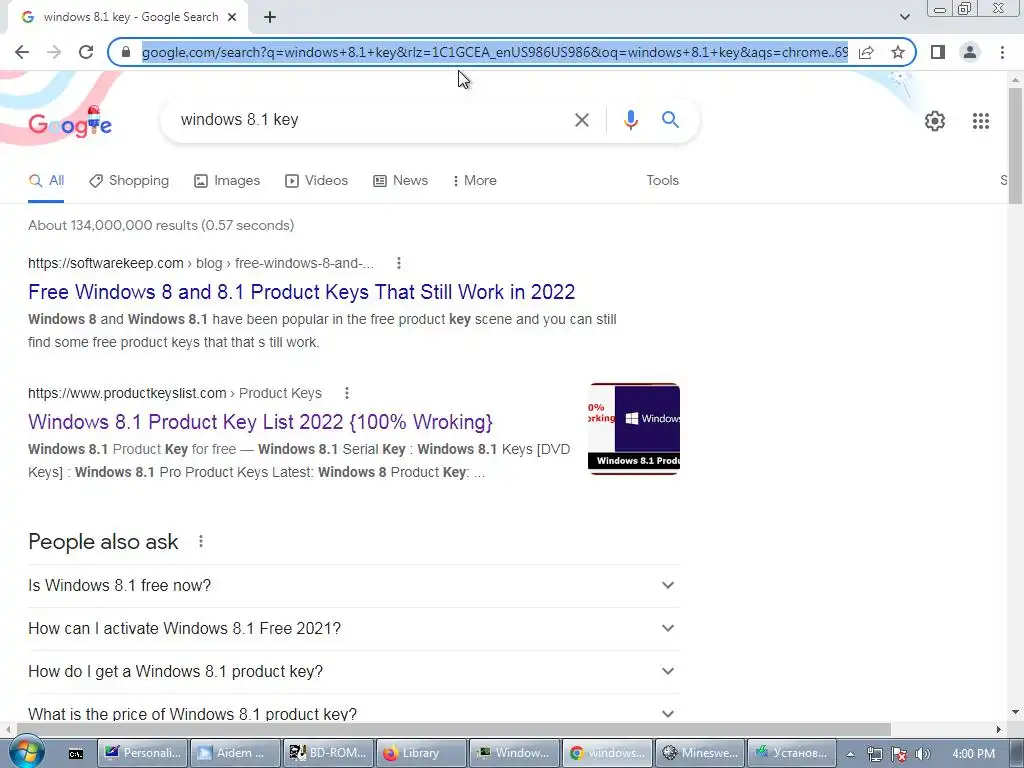Open productkeyslist result options menu

pyautogui.click(x=347, y=393)
